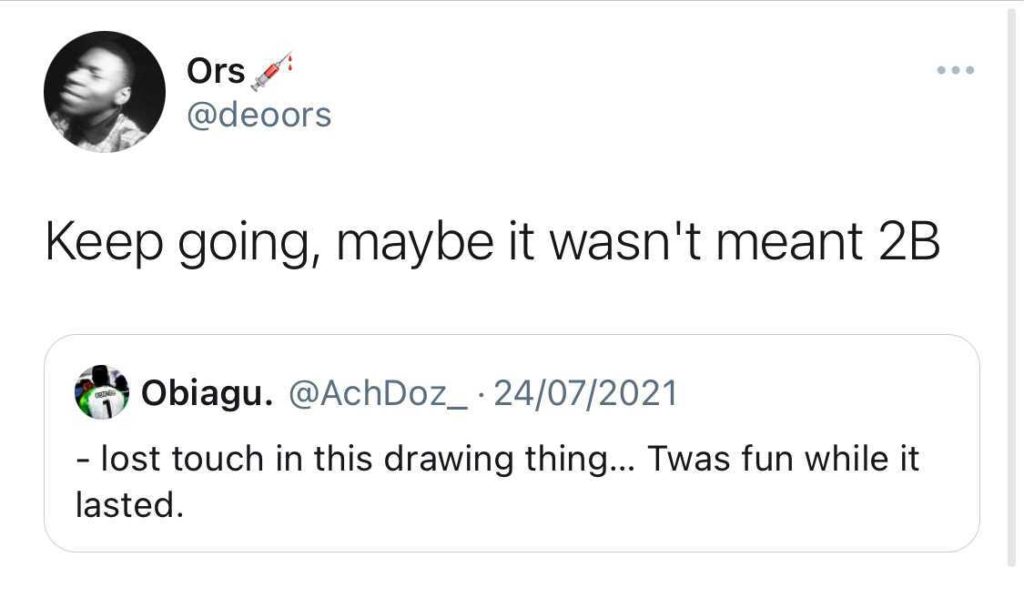
Task: Open the three-dot more options menu
Action: [x=954, y=71]
